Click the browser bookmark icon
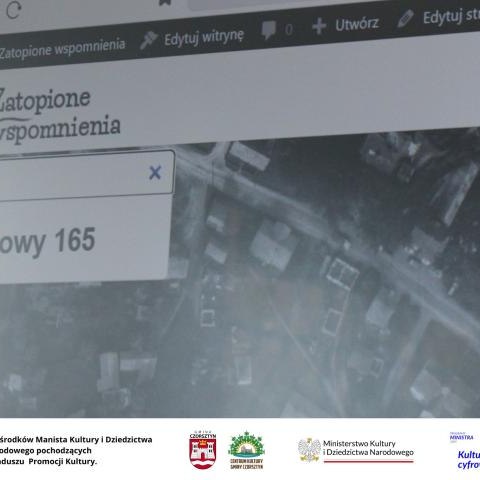480x480 pixels. [x=165, y=2]
